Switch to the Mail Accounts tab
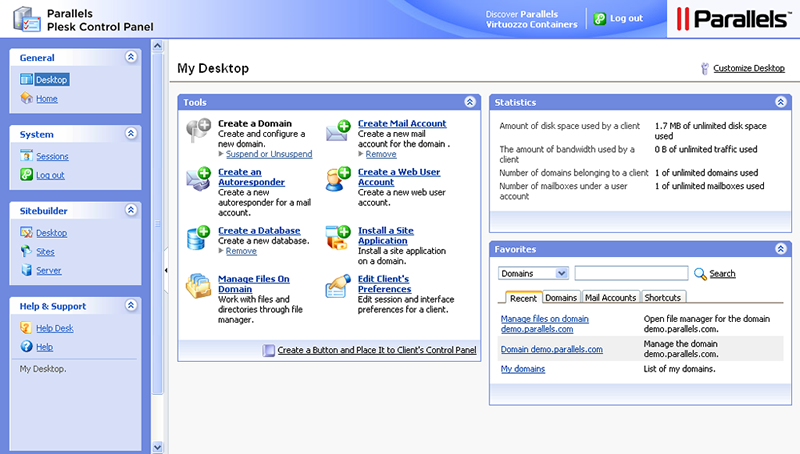The image size is (800, 454). pyautogui.click(x=610, y=297)
